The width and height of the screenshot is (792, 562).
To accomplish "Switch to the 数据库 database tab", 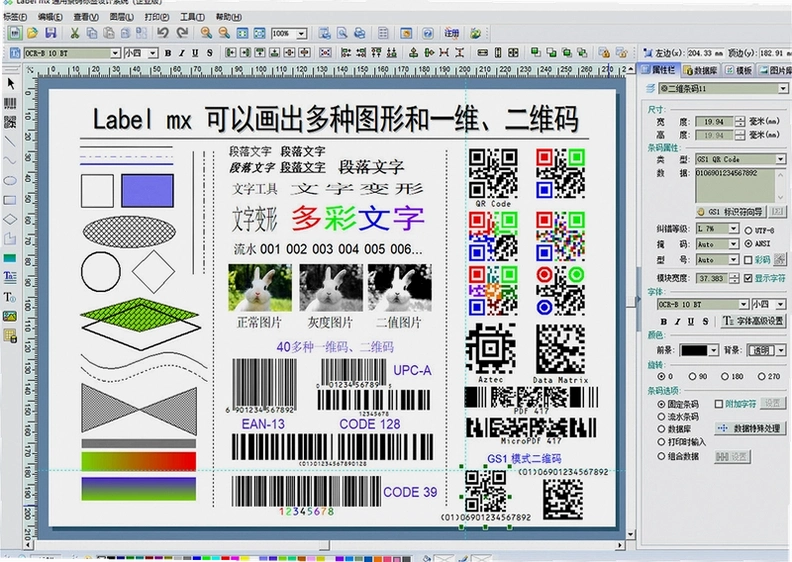I will (701, 70).
